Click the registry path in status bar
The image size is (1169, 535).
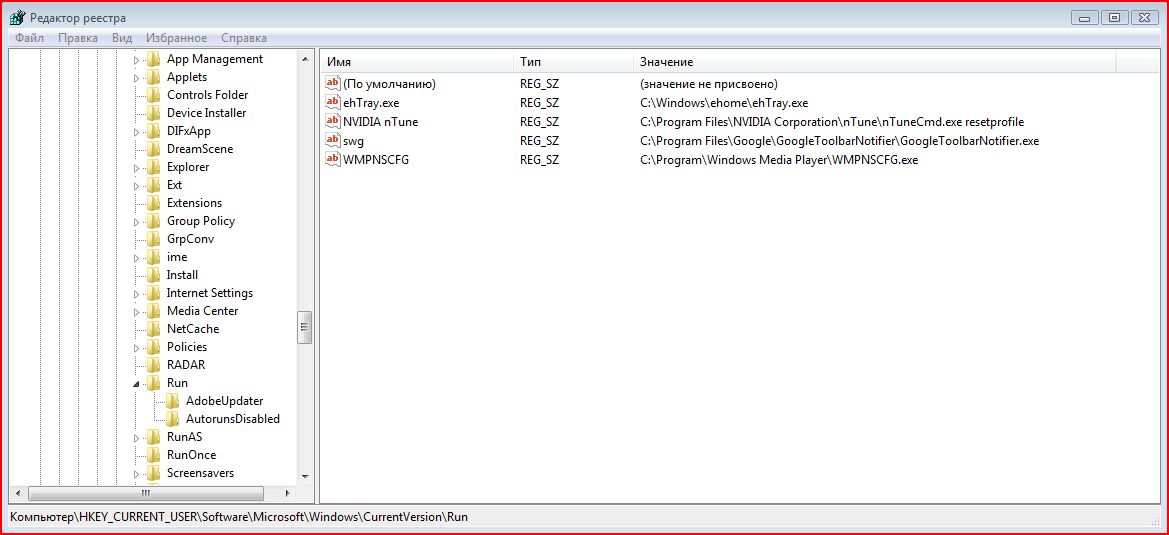[x=239, y=516]
